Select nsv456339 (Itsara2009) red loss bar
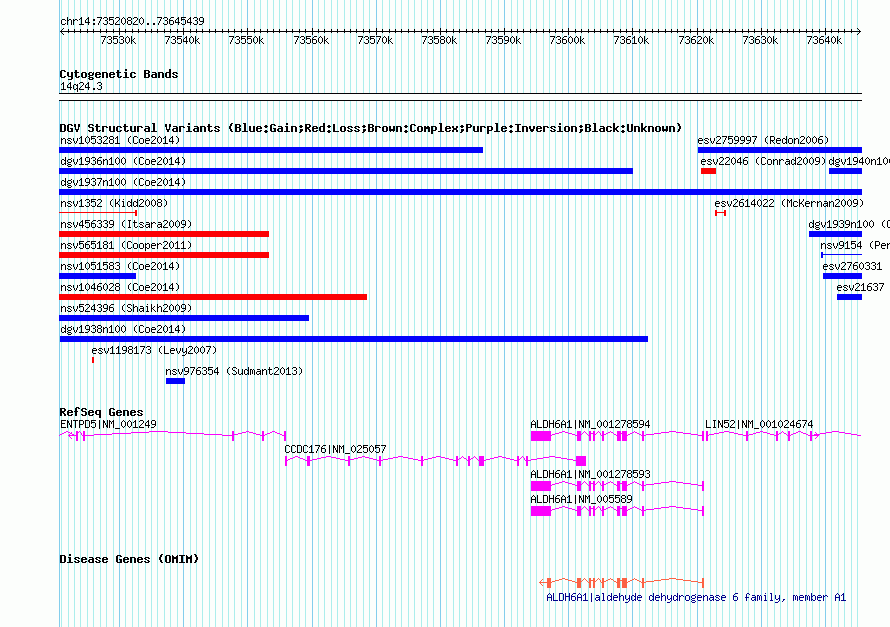 [x=164, y=234]
